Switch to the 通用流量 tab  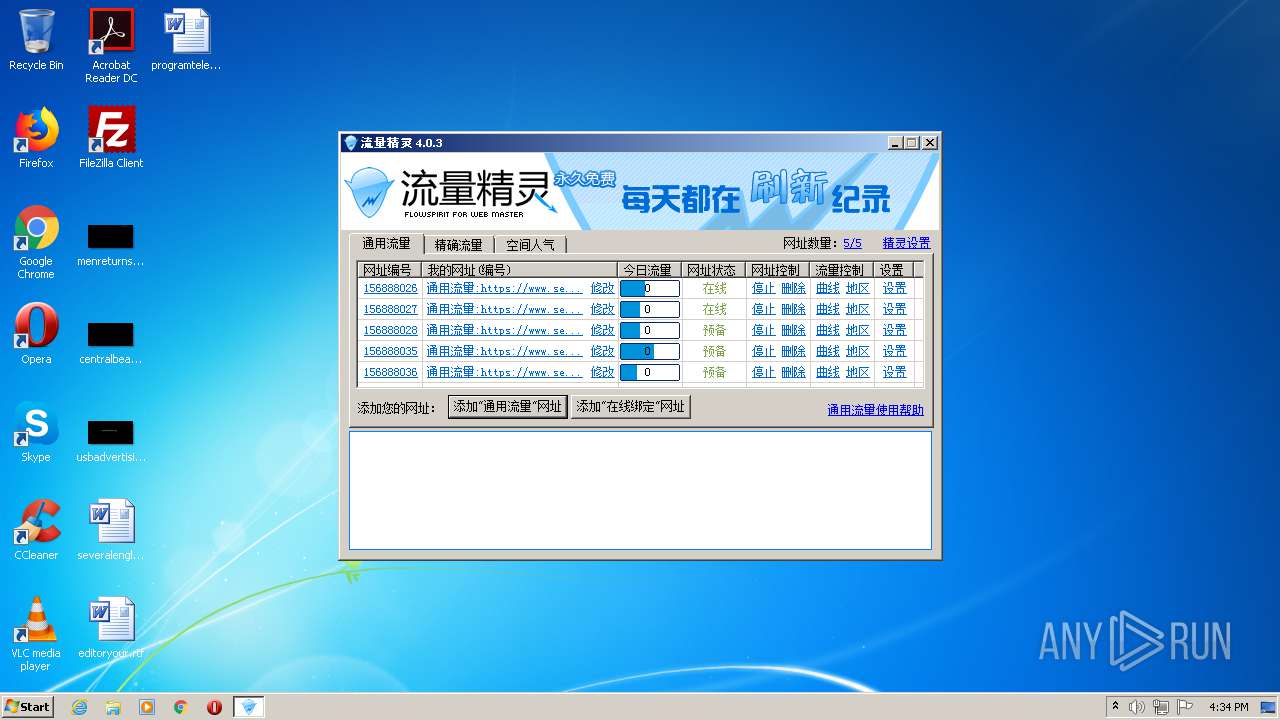[386, 243]
